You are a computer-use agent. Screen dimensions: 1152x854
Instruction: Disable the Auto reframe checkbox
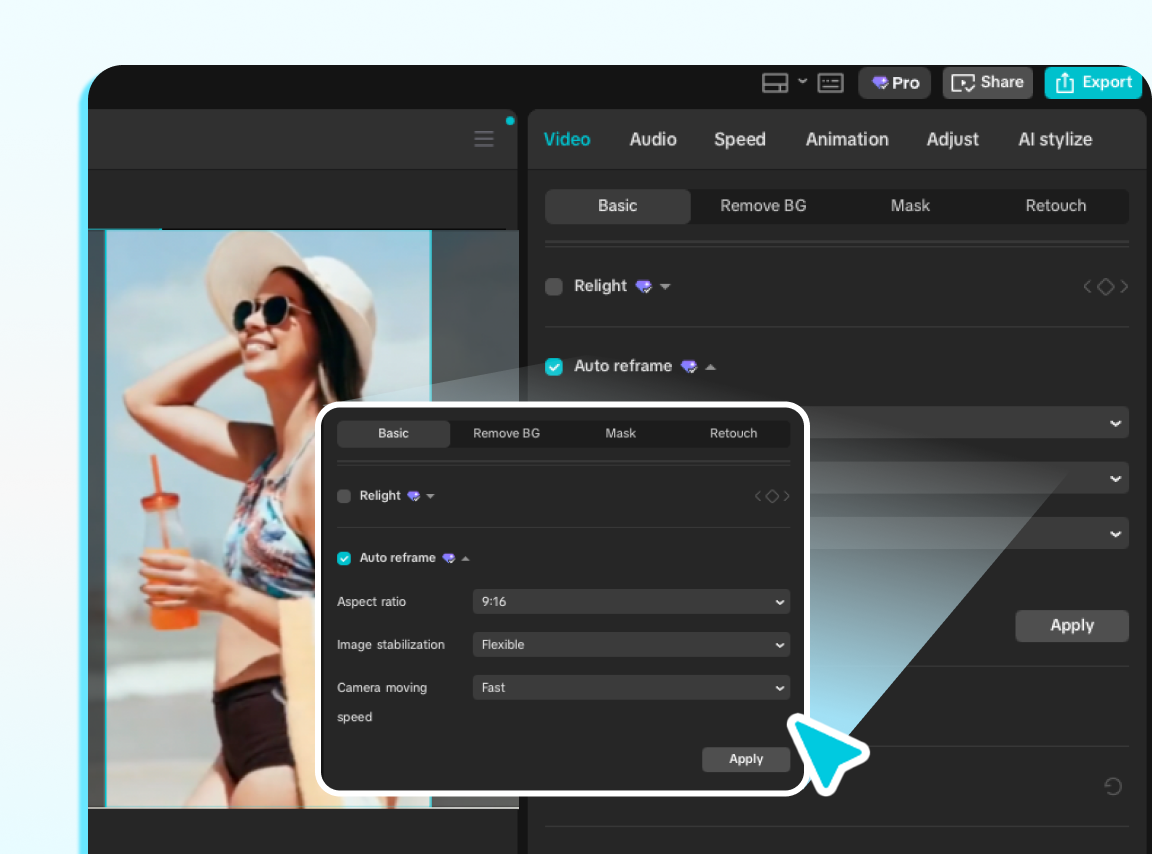point(554,366)
